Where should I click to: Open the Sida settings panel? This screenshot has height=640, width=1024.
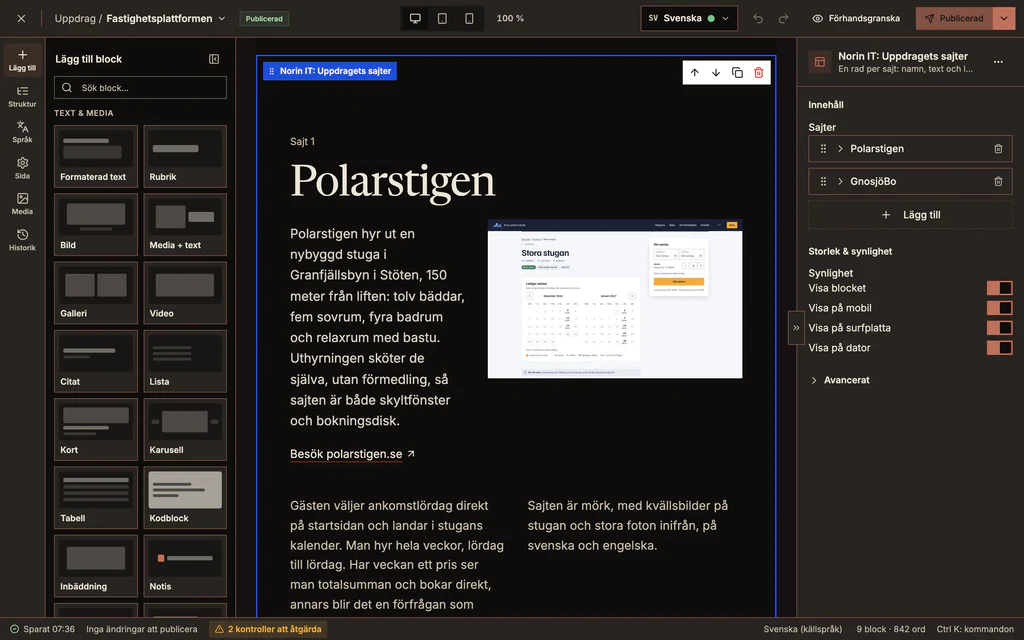[22, 168]
